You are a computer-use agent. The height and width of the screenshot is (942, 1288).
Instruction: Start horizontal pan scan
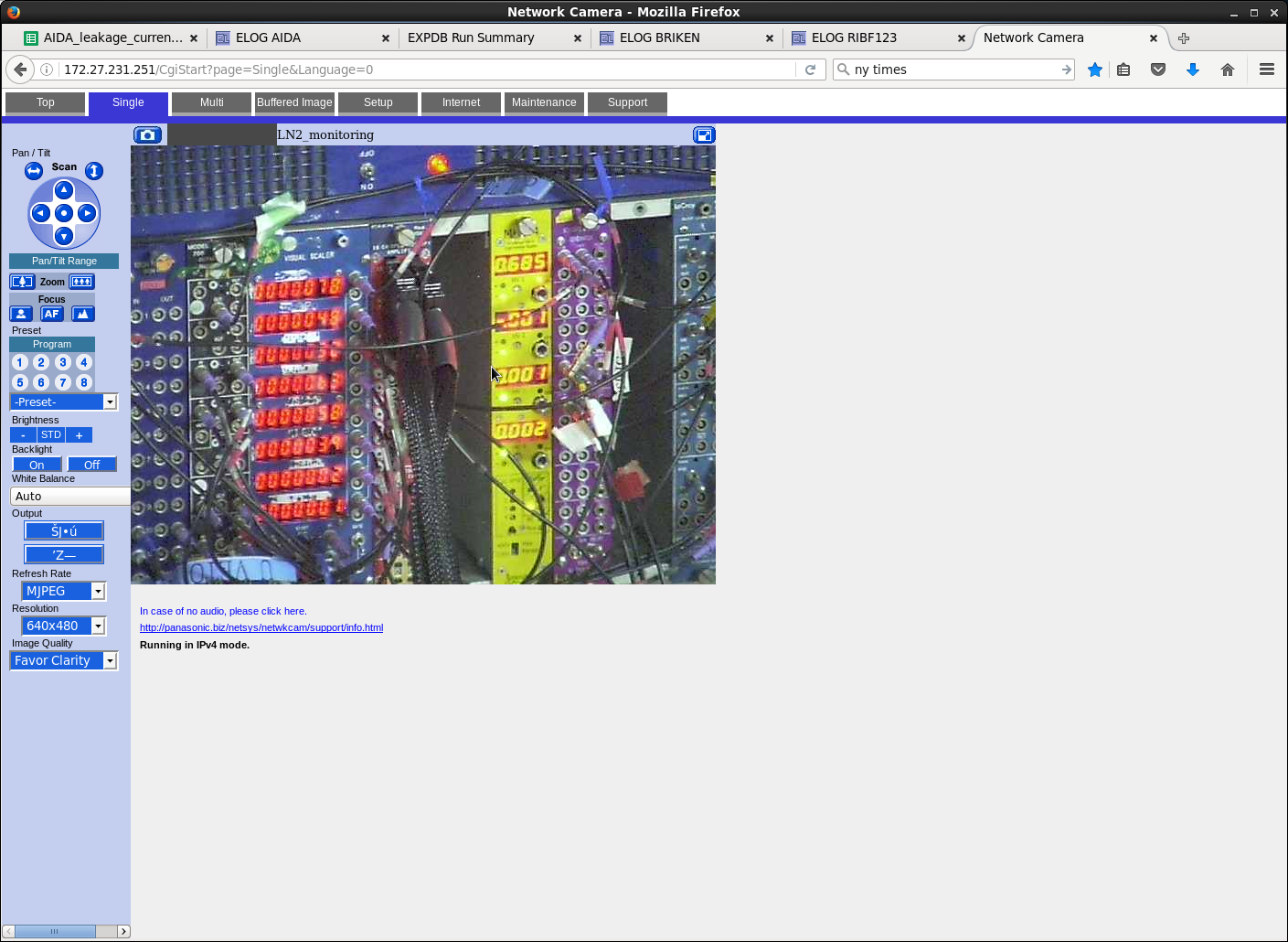(34, 171)
